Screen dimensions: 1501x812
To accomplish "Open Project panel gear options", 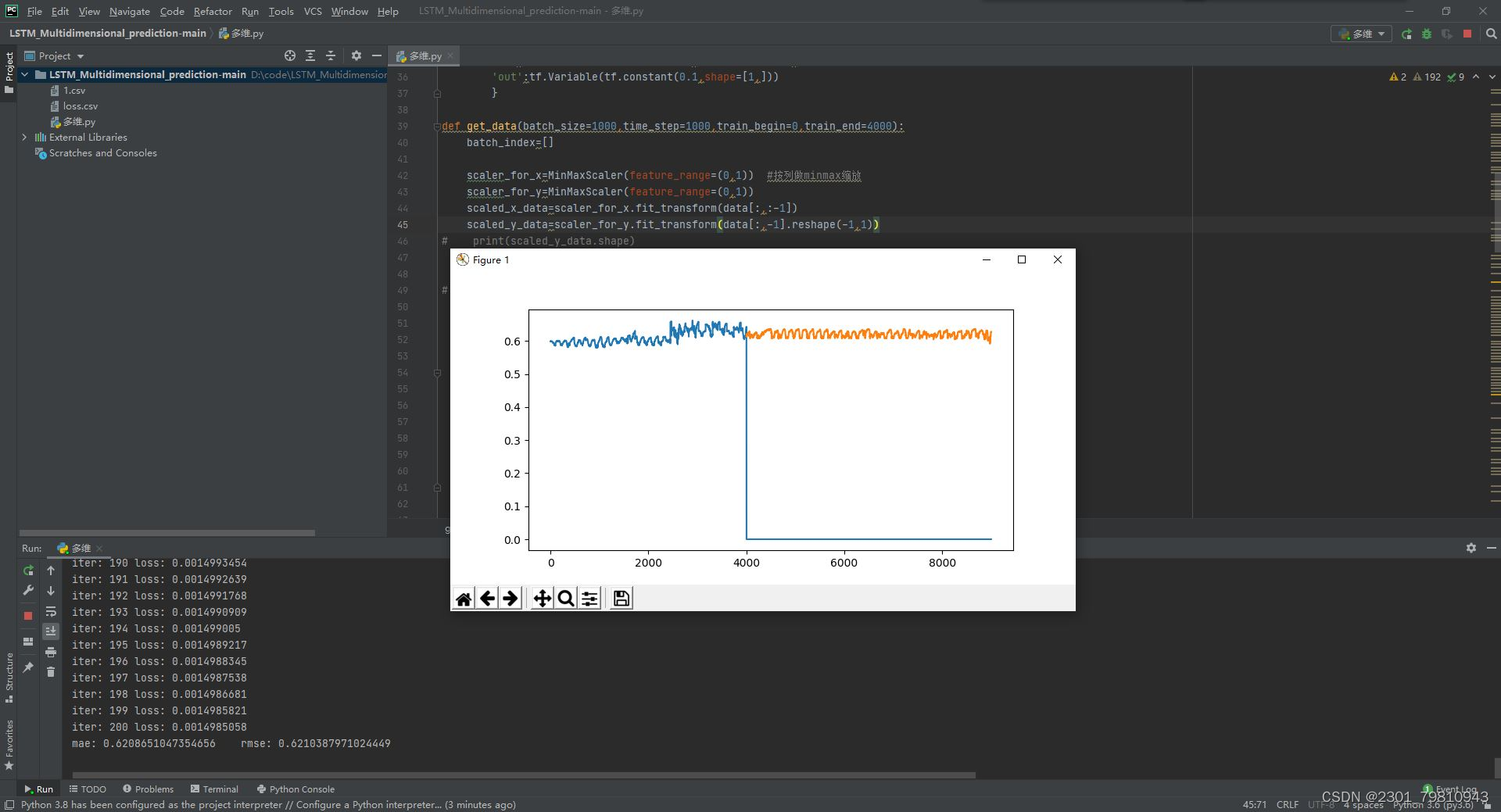I will tap(356, 55).
